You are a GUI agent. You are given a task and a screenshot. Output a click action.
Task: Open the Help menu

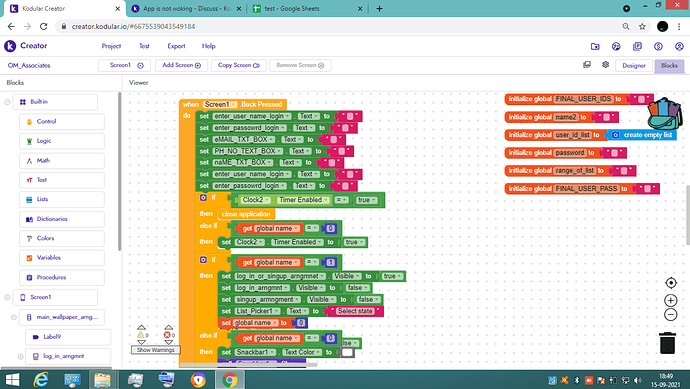click(x=209, y=46)
